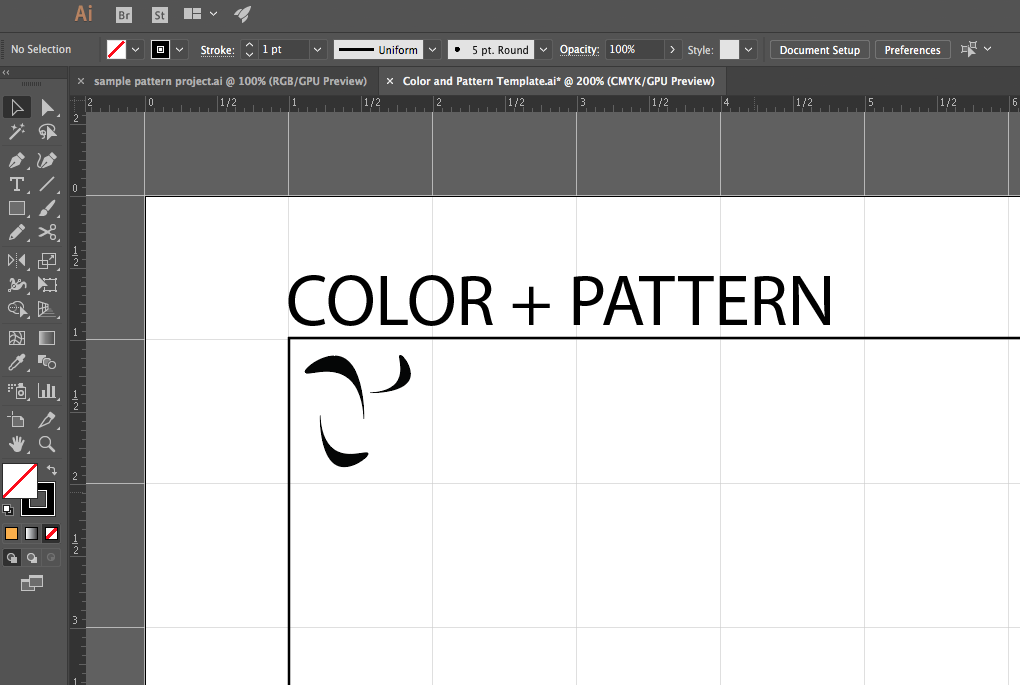This screenshot has width=1020, height=685.
Task: Select the Hand tool
Action: (17, 445)
